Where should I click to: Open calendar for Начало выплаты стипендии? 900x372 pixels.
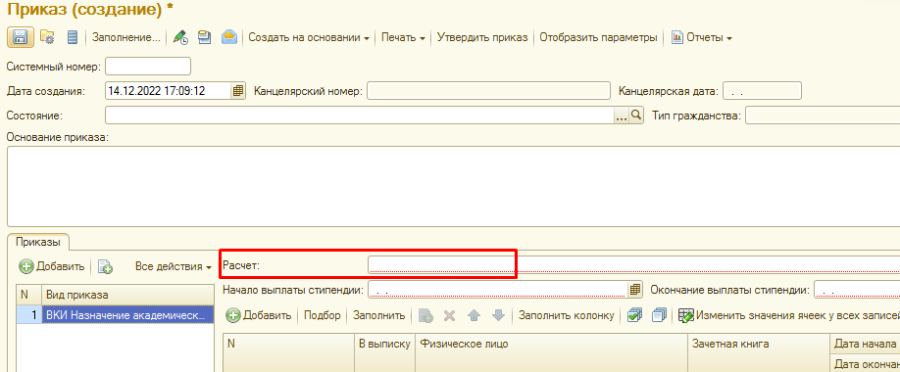pyautogui.click(x=635, y=290)
